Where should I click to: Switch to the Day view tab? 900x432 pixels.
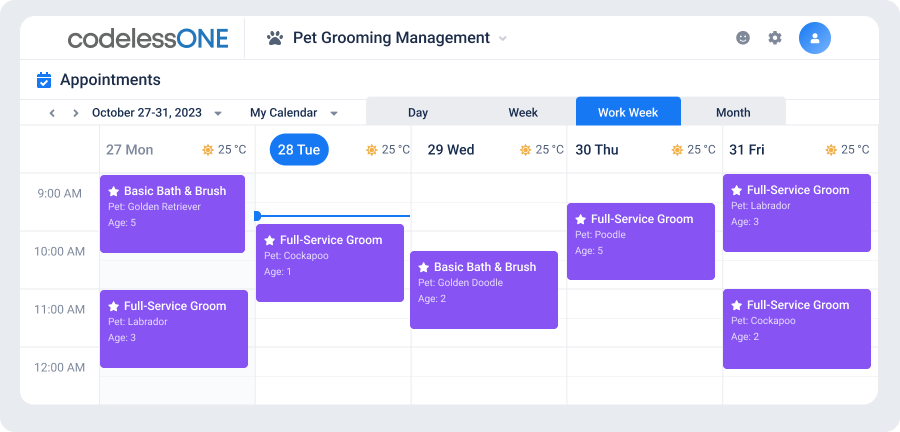tap(418, 112)
